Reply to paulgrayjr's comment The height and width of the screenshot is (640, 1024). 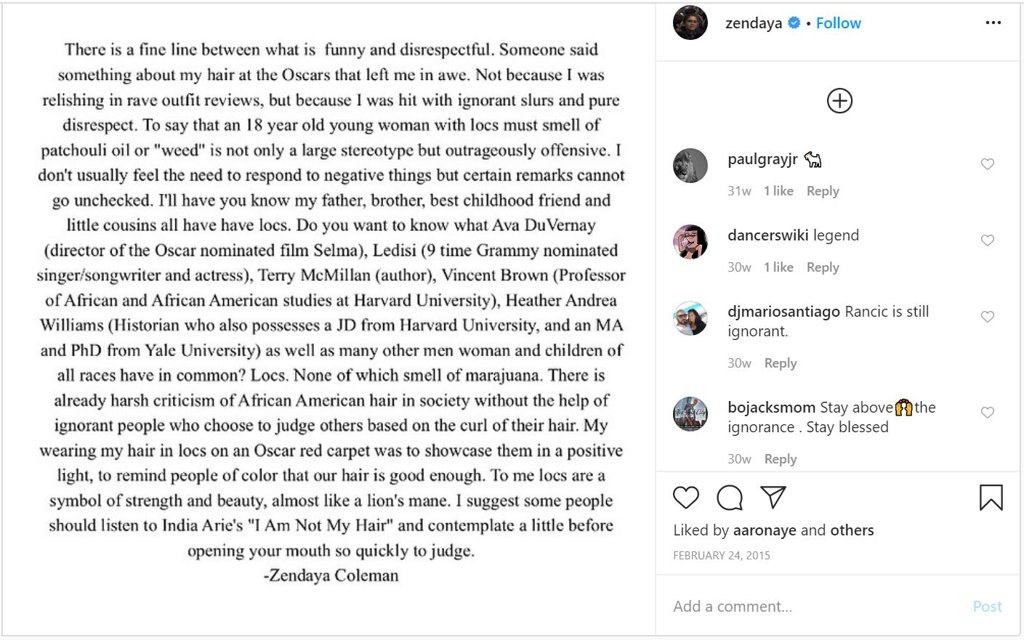pos(822,191)
